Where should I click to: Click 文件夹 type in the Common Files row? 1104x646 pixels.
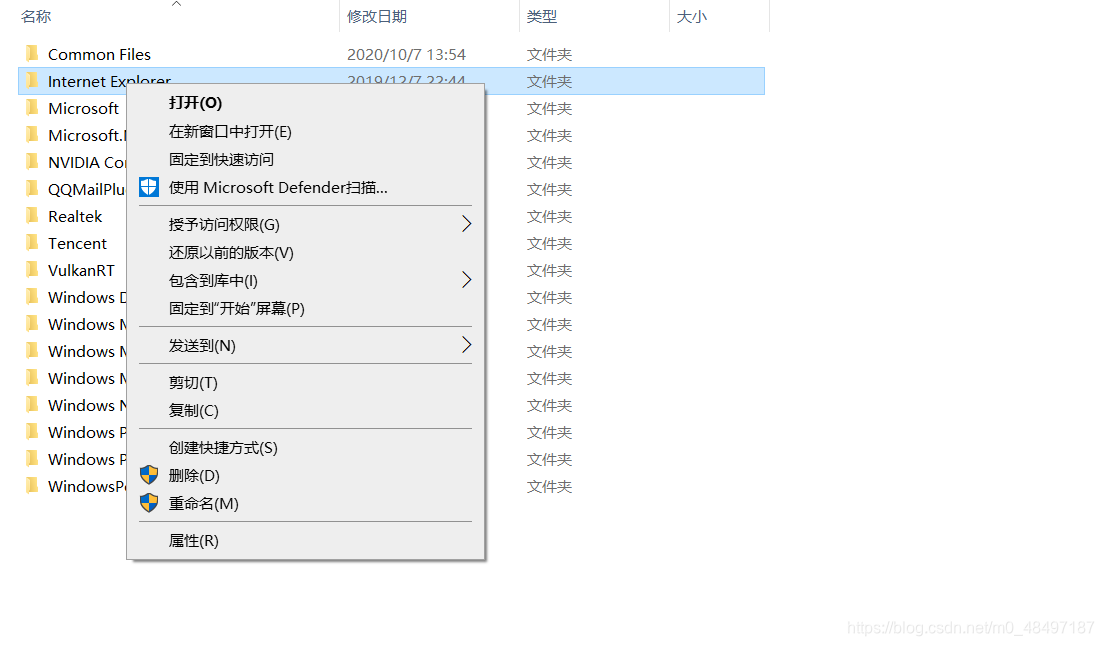(549, 54)
